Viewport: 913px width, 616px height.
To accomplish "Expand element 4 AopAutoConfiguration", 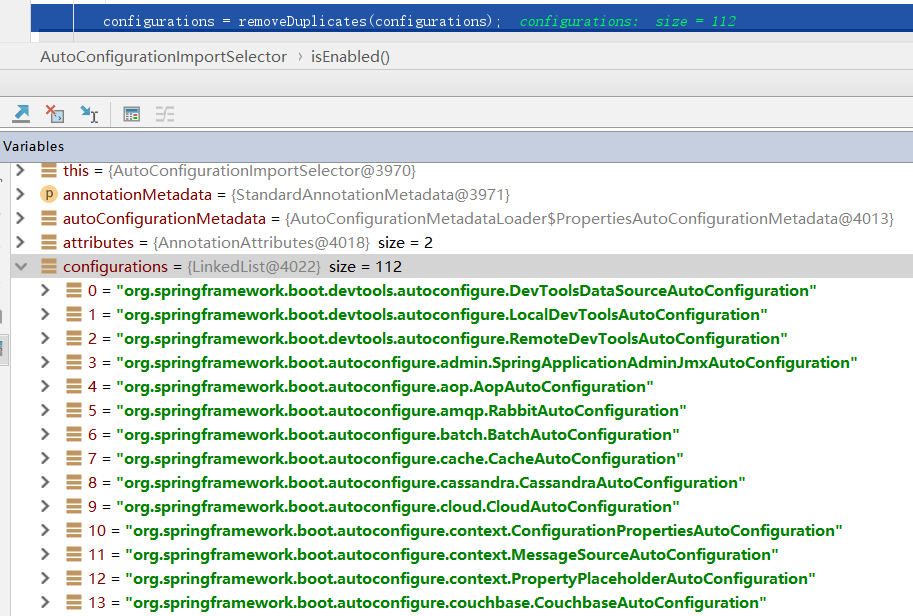I will [45, 385].
